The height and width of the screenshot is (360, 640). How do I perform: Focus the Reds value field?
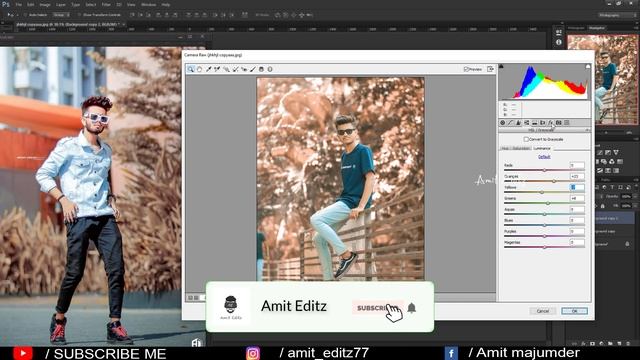tap(577, 165)
